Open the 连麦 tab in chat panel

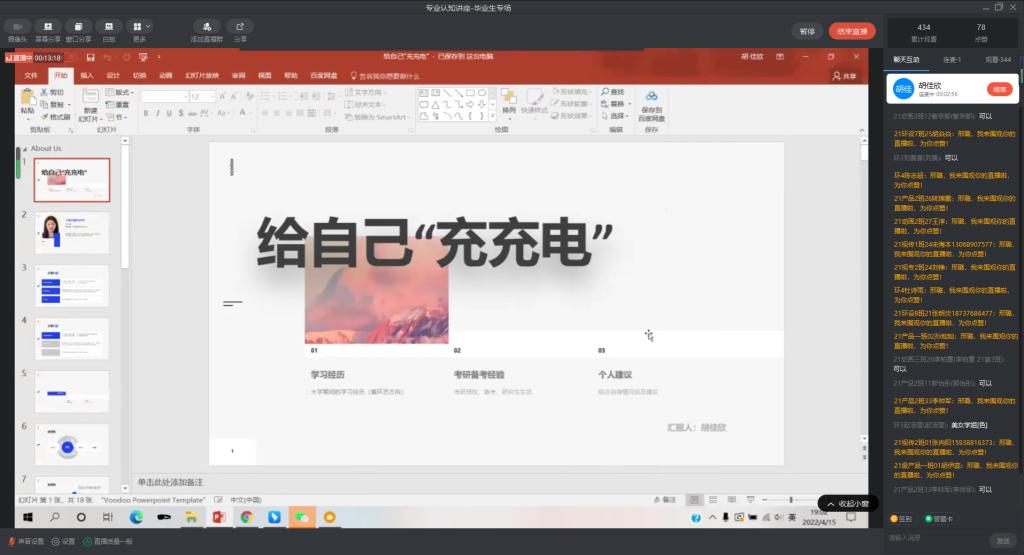click(953, 60)
